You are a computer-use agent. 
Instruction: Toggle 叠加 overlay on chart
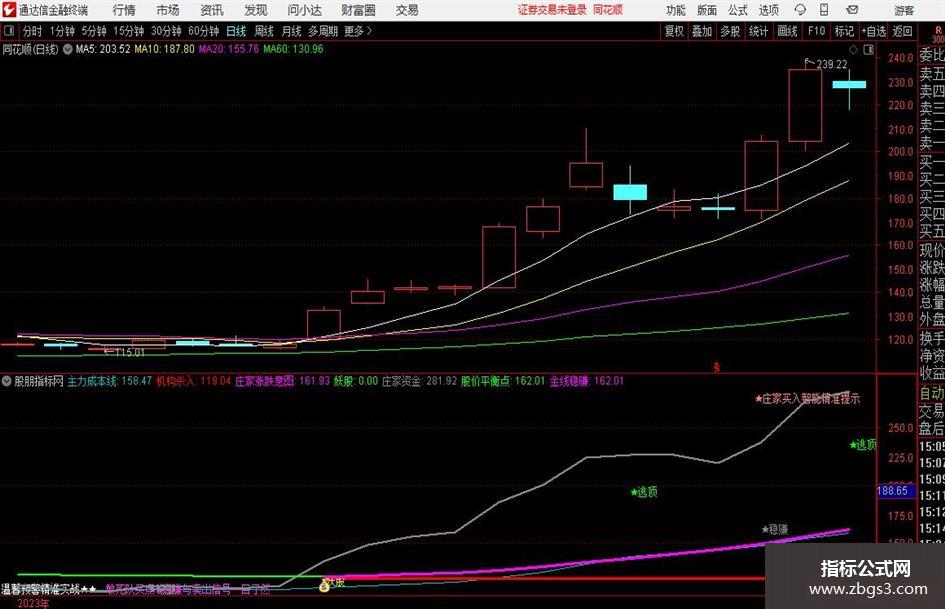(702, 31)
